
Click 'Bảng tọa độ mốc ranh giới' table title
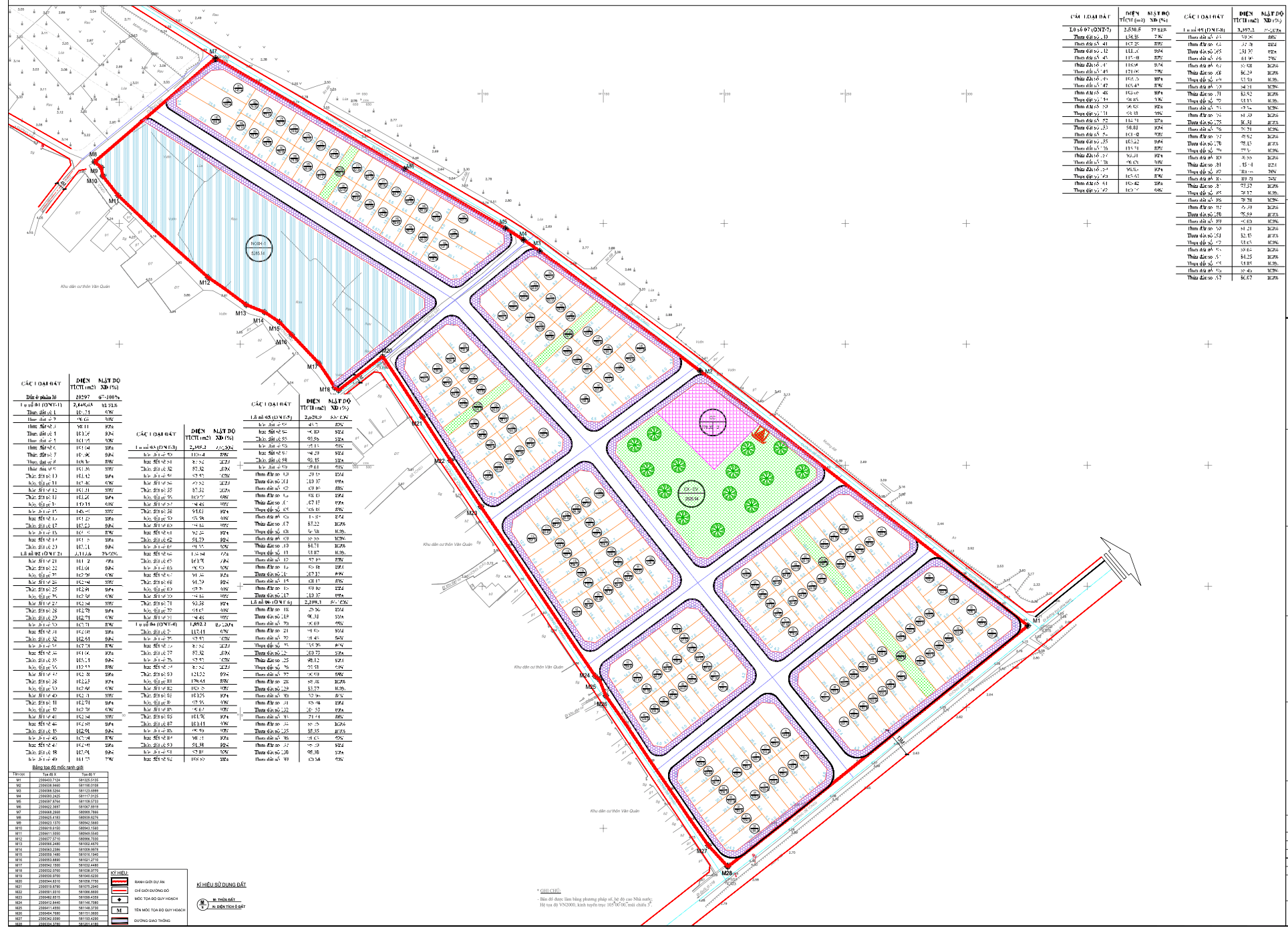[57, 768]
